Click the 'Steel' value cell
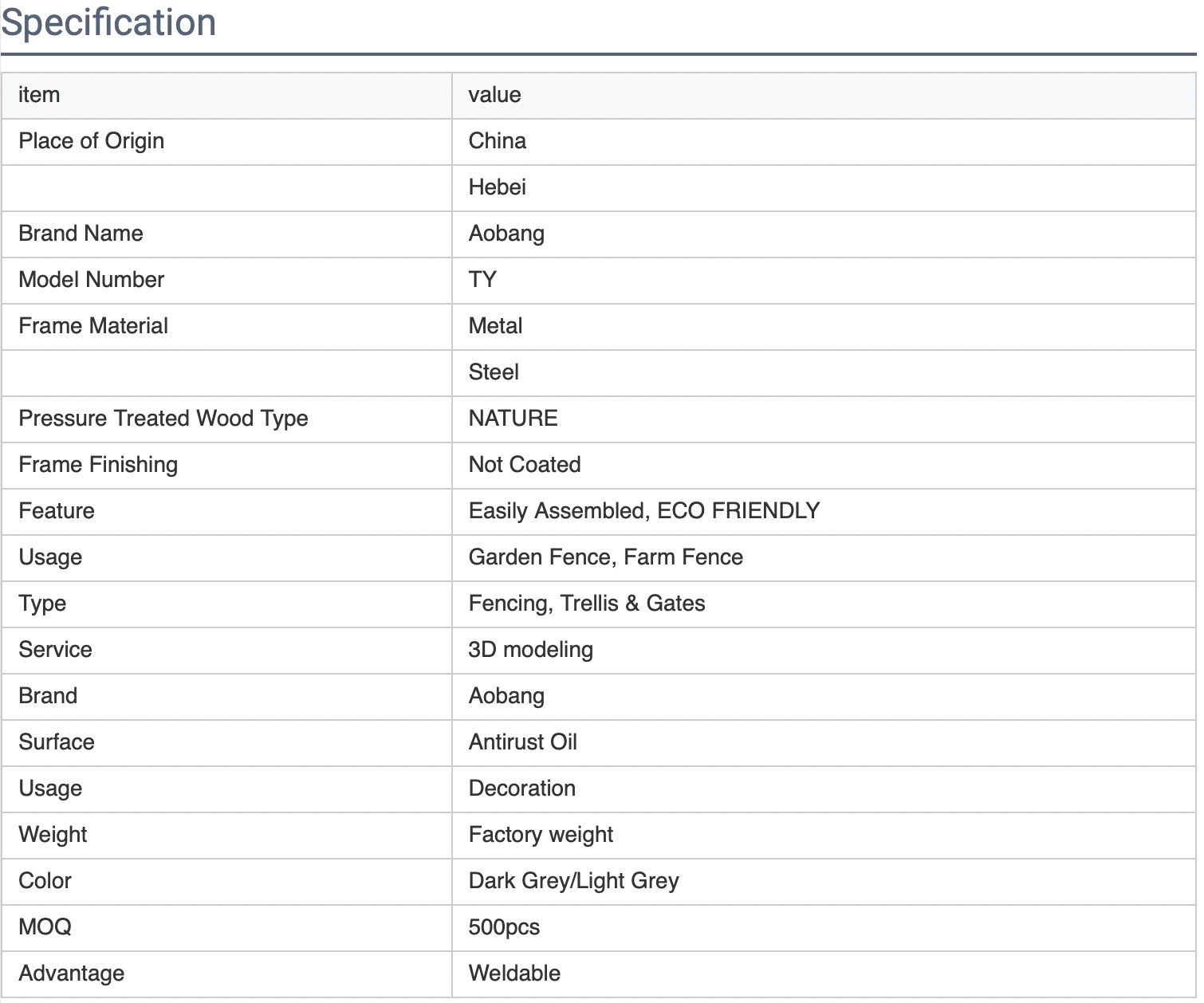Viewport: 1204px width, 1003px height. (824, 373)
